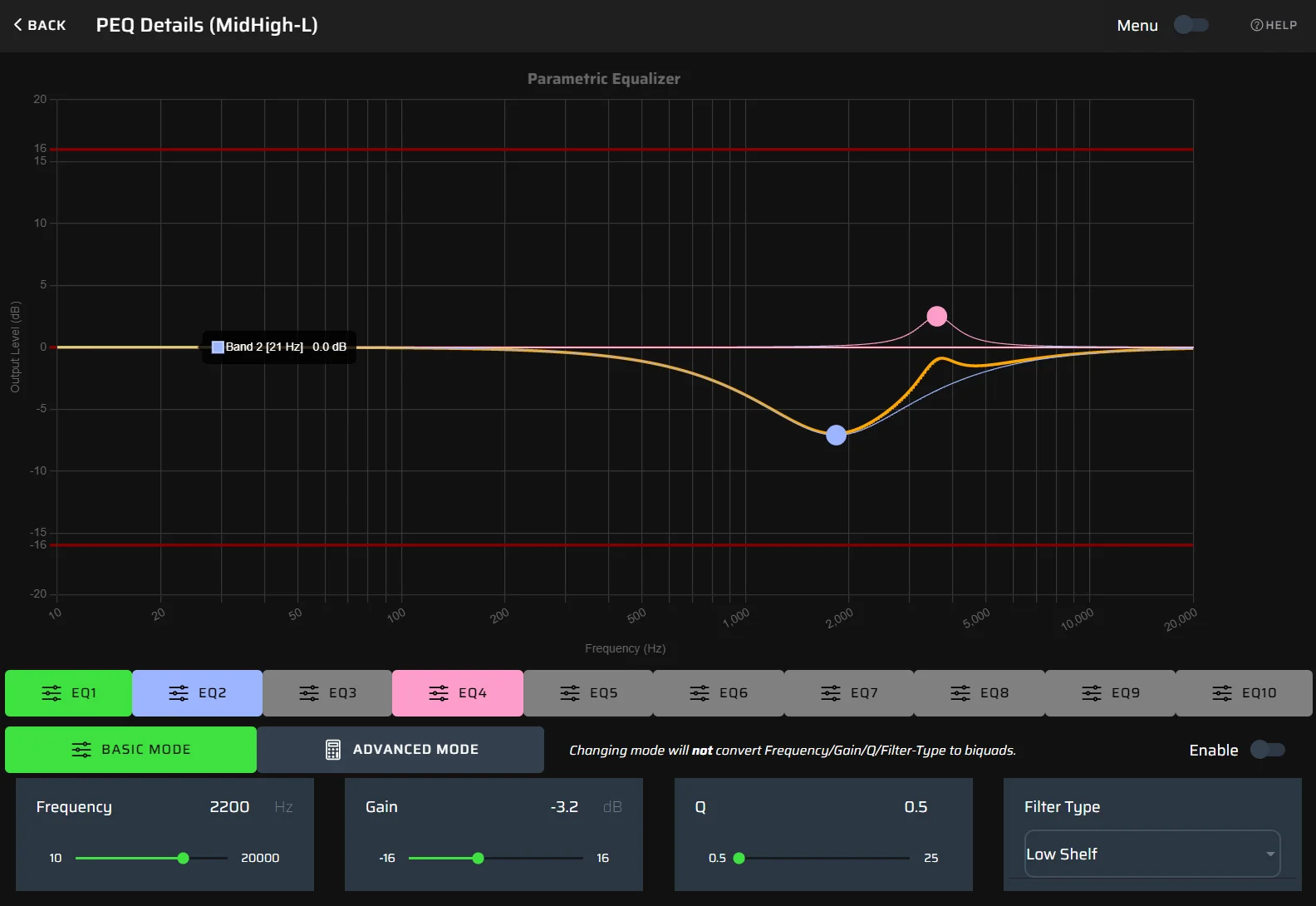Click the EQ1 band sliders icon
Image resolution: width=1316 pixels, height=906 pixels.
[52, 693]
